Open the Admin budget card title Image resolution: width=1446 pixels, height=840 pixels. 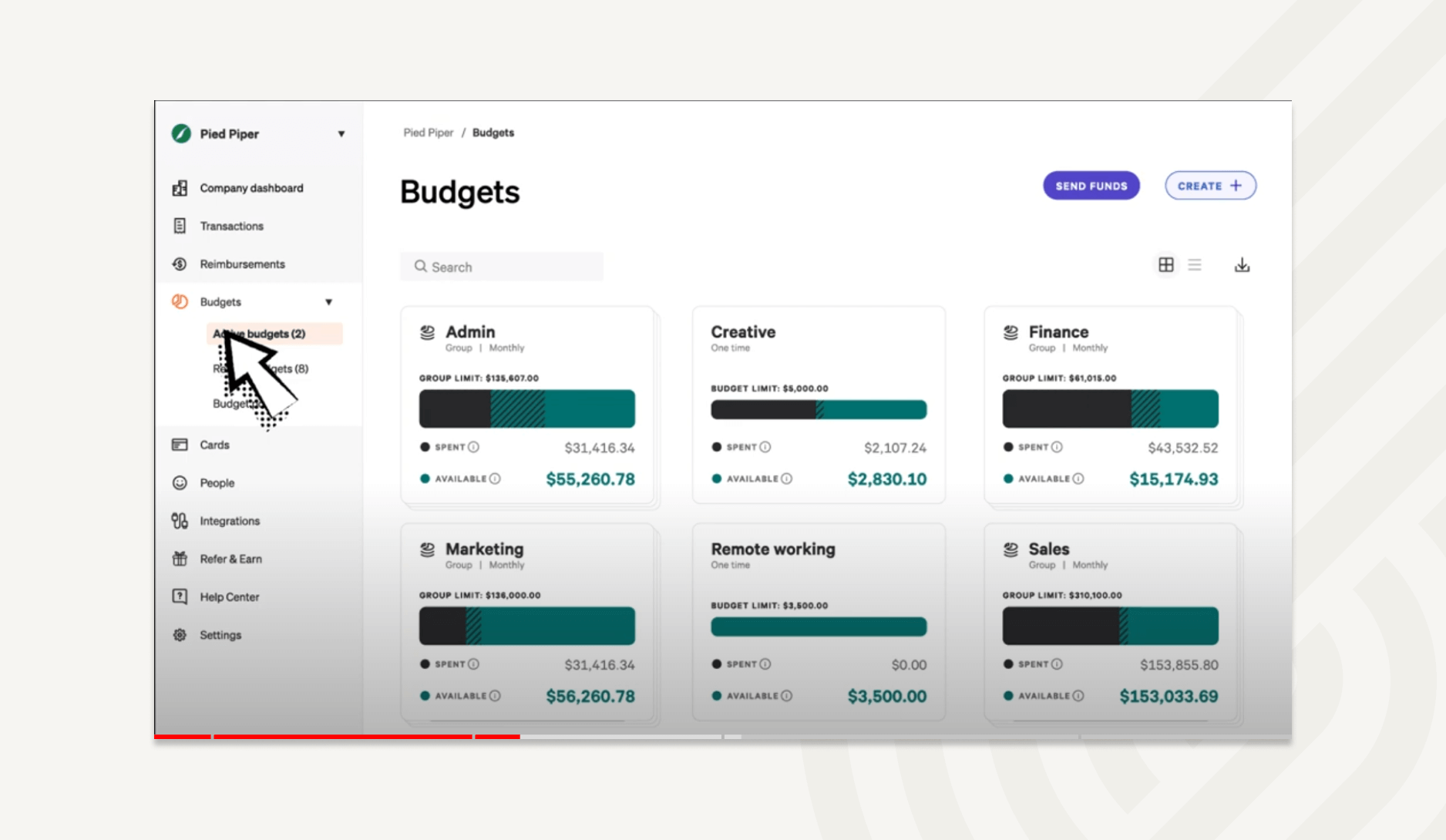pyautogui.click(x=470, y=332)
